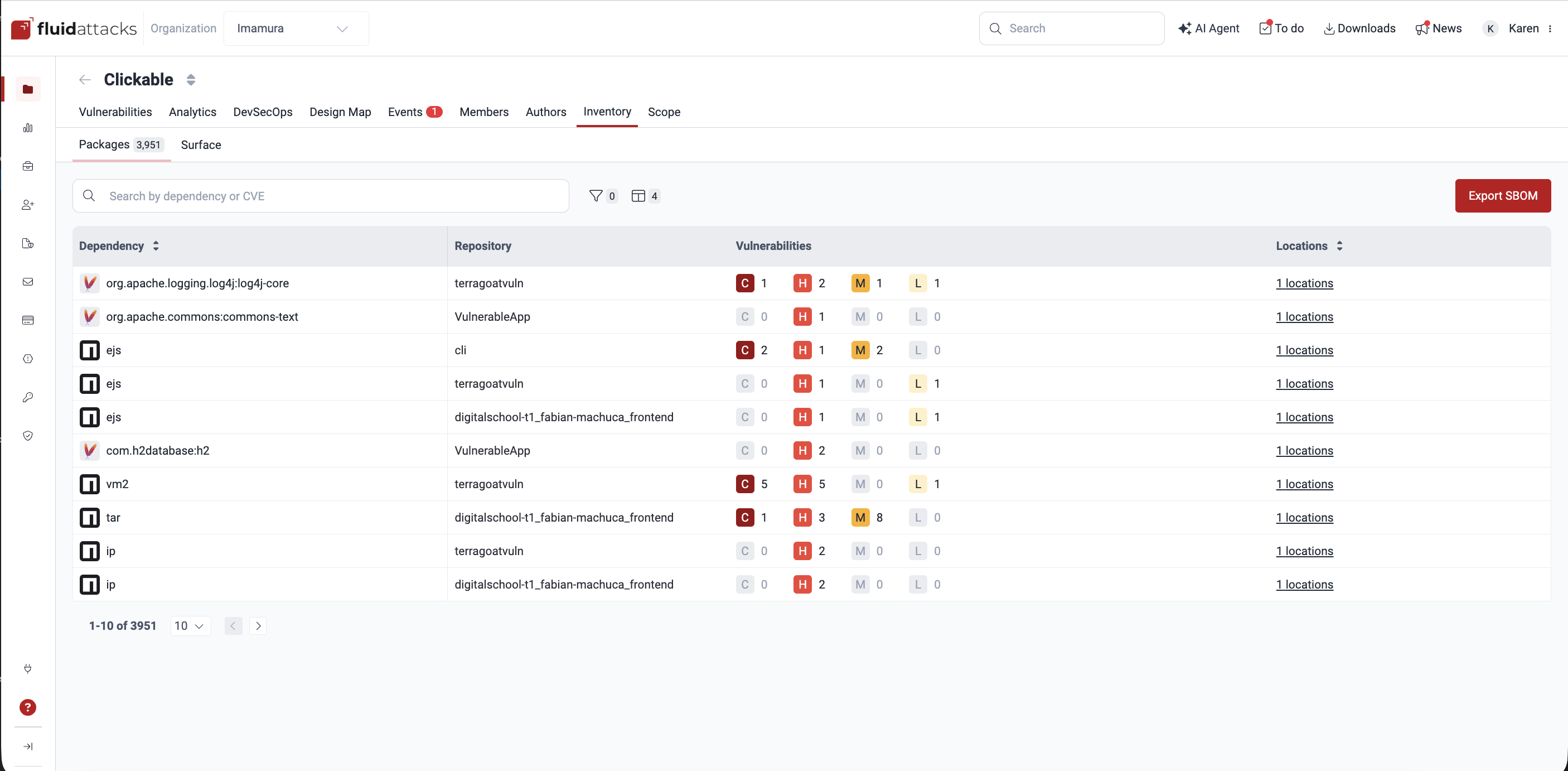1568x771 pixels.
Task: Open the Clickable group switcher arrows
Action: [x=191, y=80]
